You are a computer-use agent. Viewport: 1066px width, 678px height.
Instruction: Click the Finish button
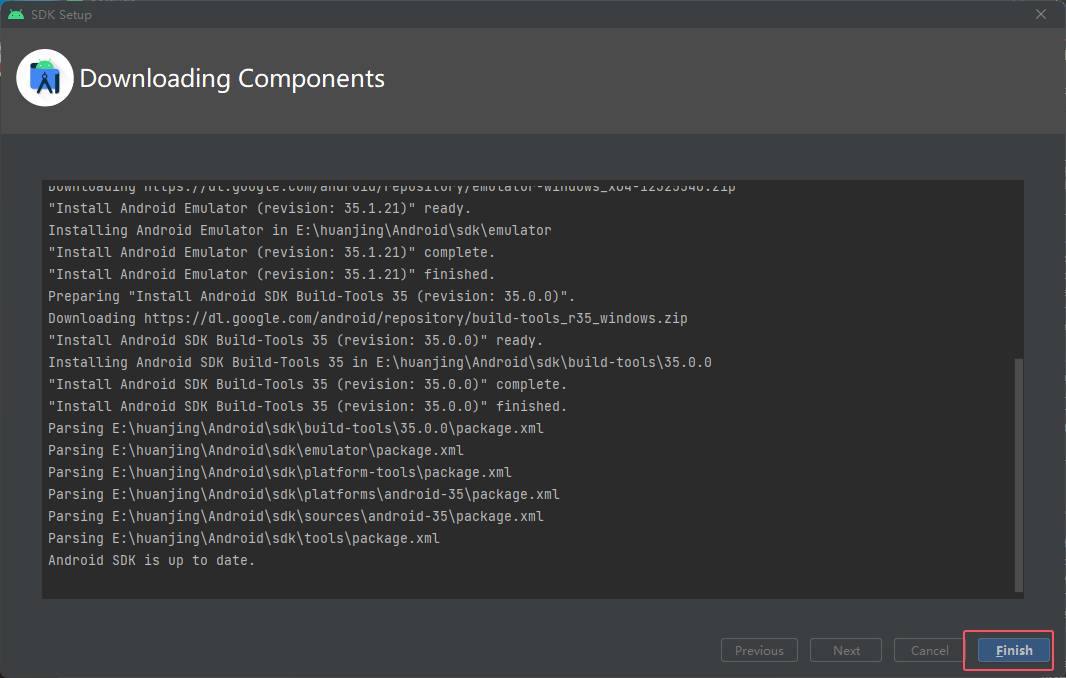tap(1014, 651)
